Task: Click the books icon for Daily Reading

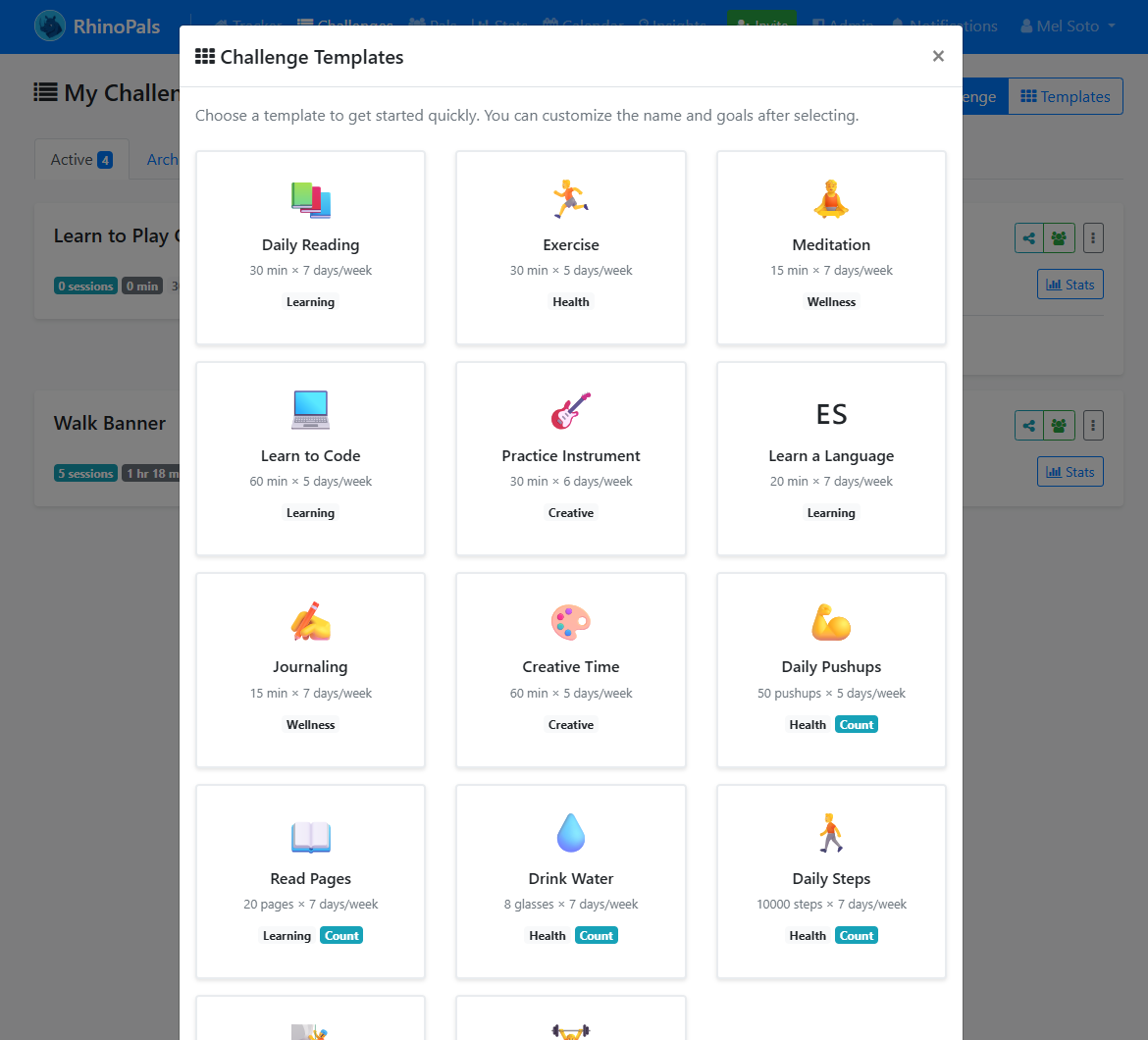Action: point(310,200)
